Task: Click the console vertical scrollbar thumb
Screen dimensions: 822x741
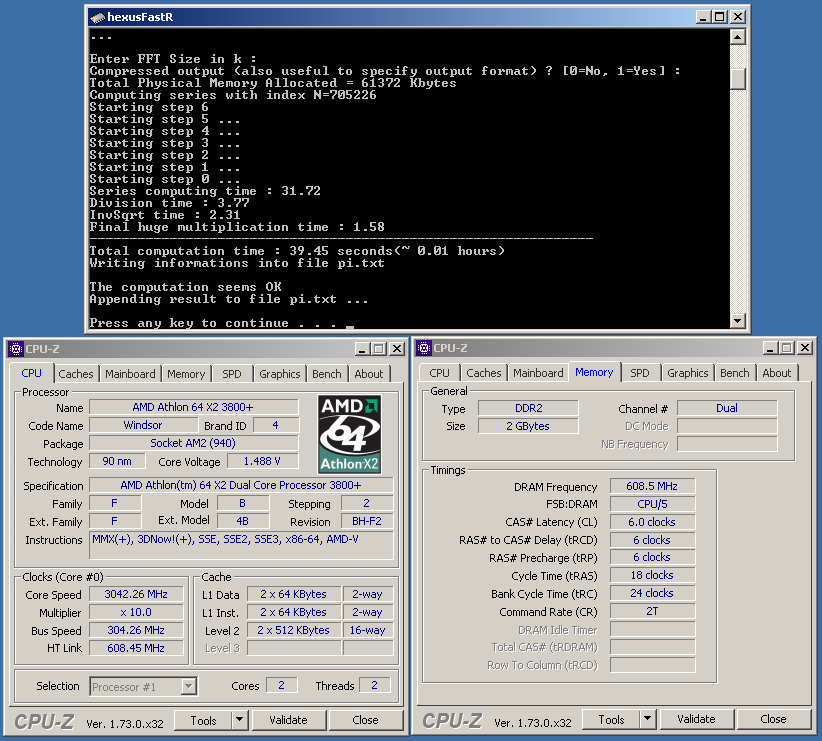Action: 738,79
